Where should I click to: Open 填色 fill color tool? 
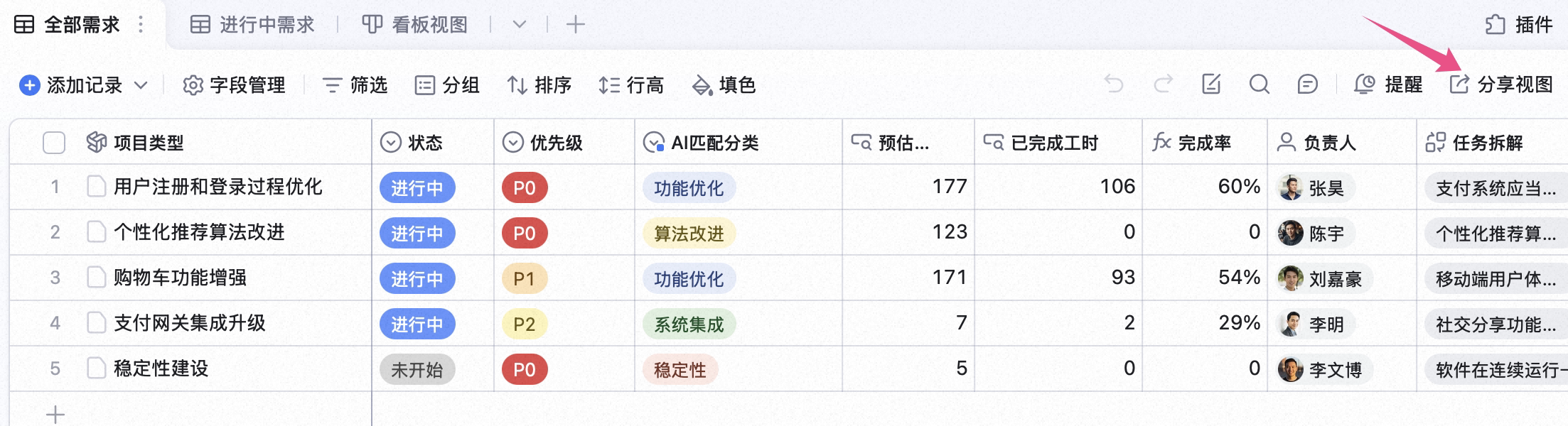pyautogui.click(x=724, y=85)
